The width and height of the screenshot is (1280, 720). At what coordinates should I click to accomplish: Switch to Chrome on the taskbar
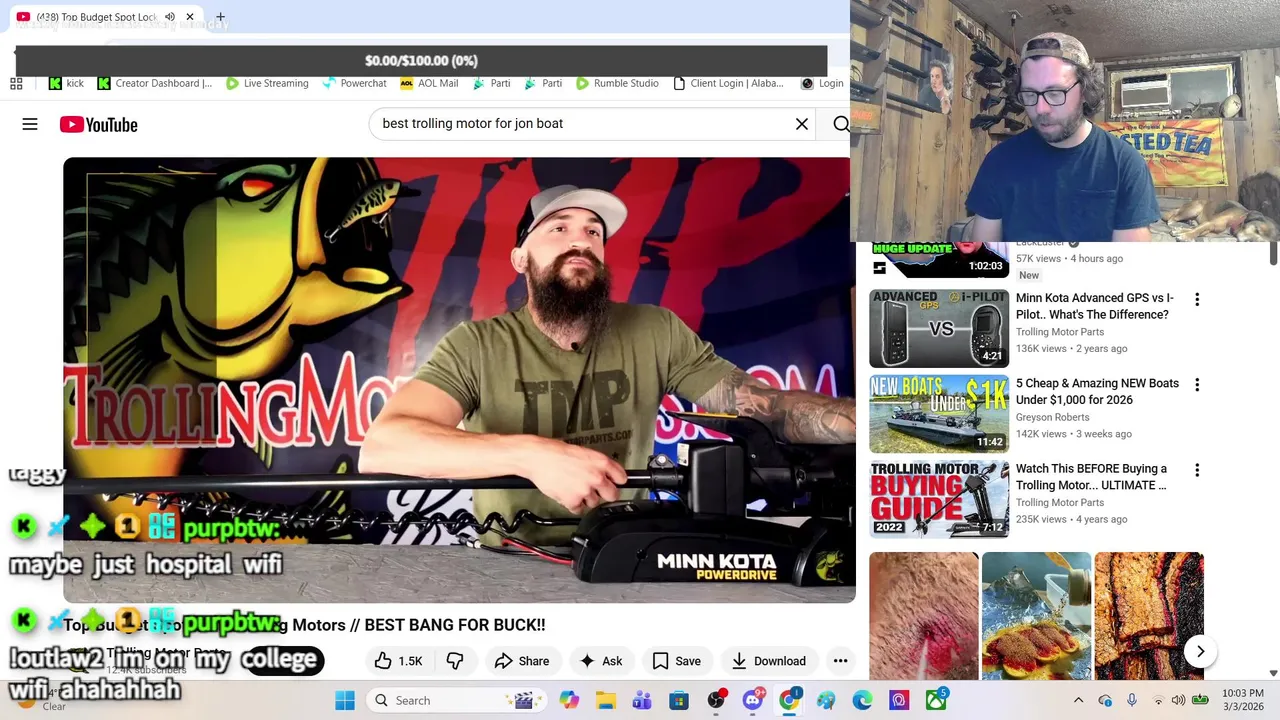tap(790, 700)
